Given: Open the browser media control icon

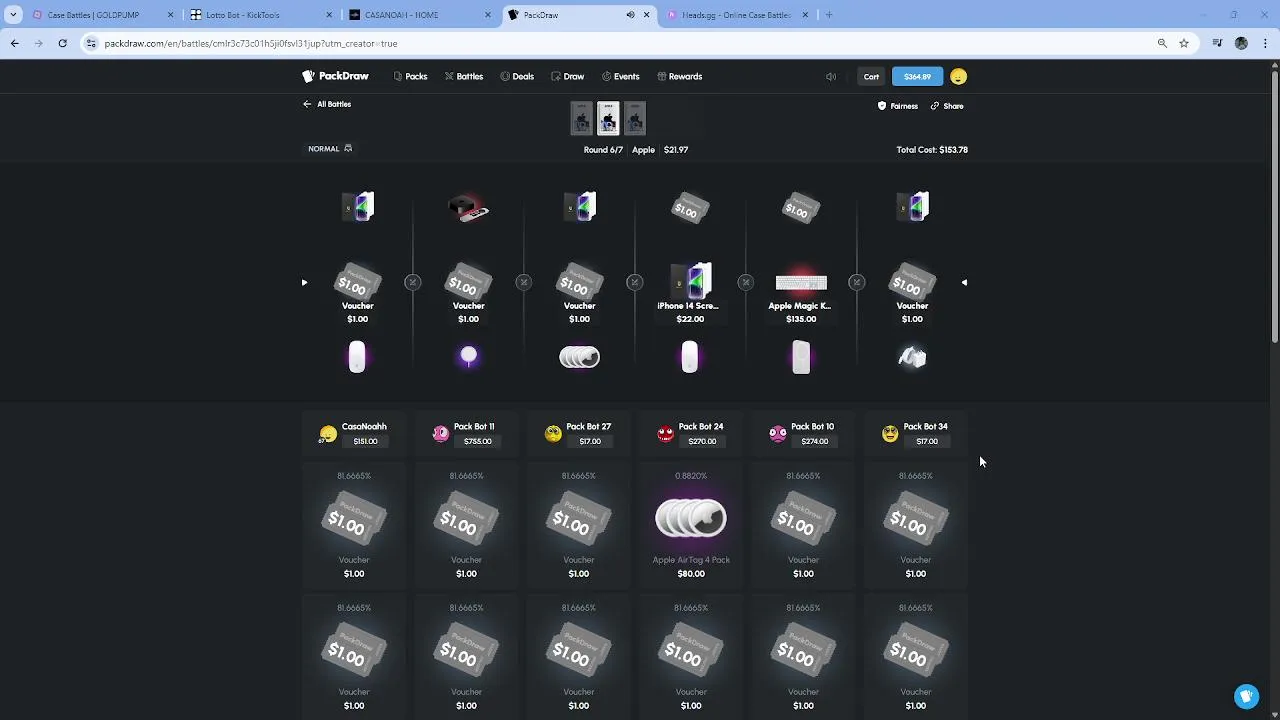Looking at the screenshot, I should (x=1217, y=43).
